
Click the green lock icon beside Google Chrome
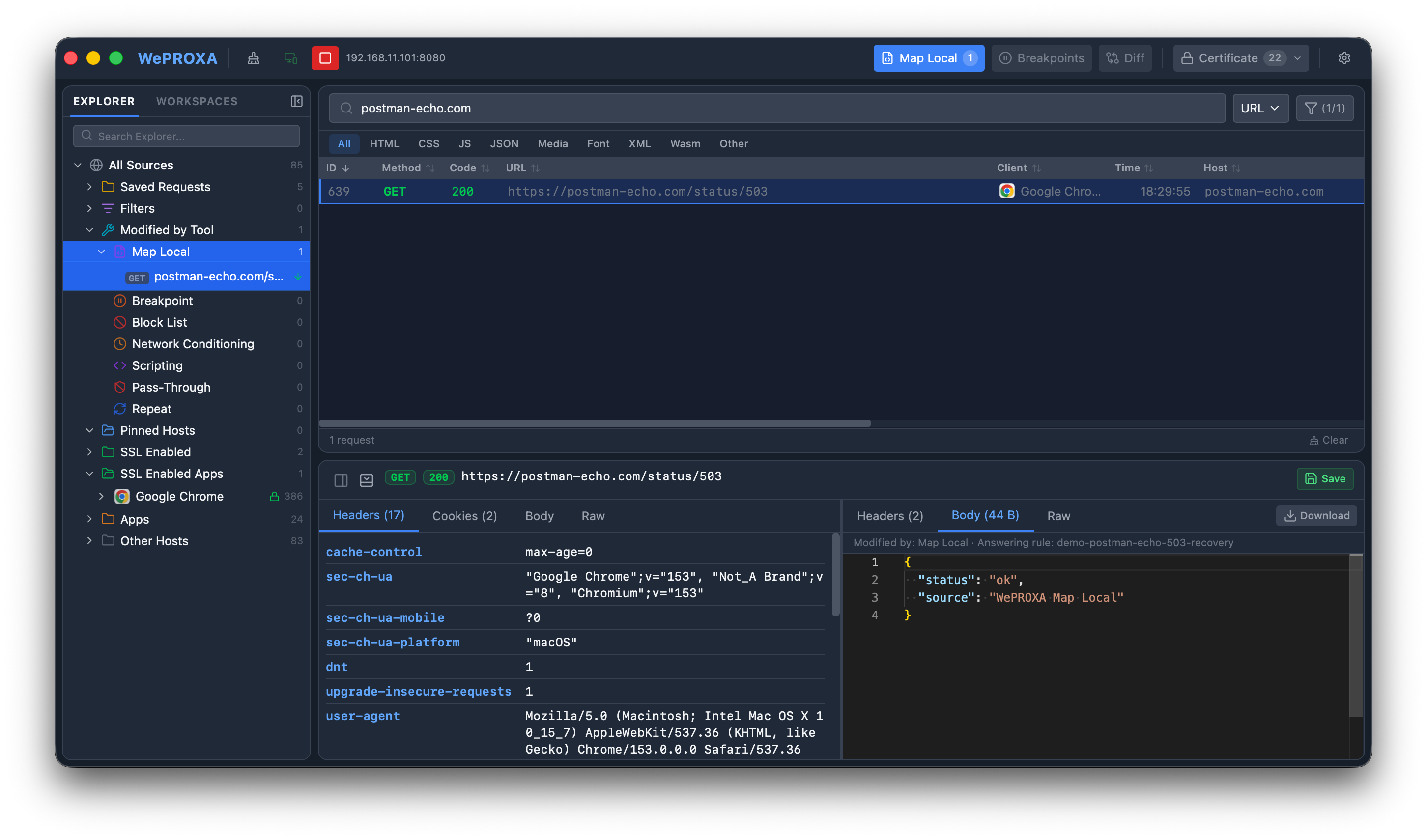click(x=274, y=497)
